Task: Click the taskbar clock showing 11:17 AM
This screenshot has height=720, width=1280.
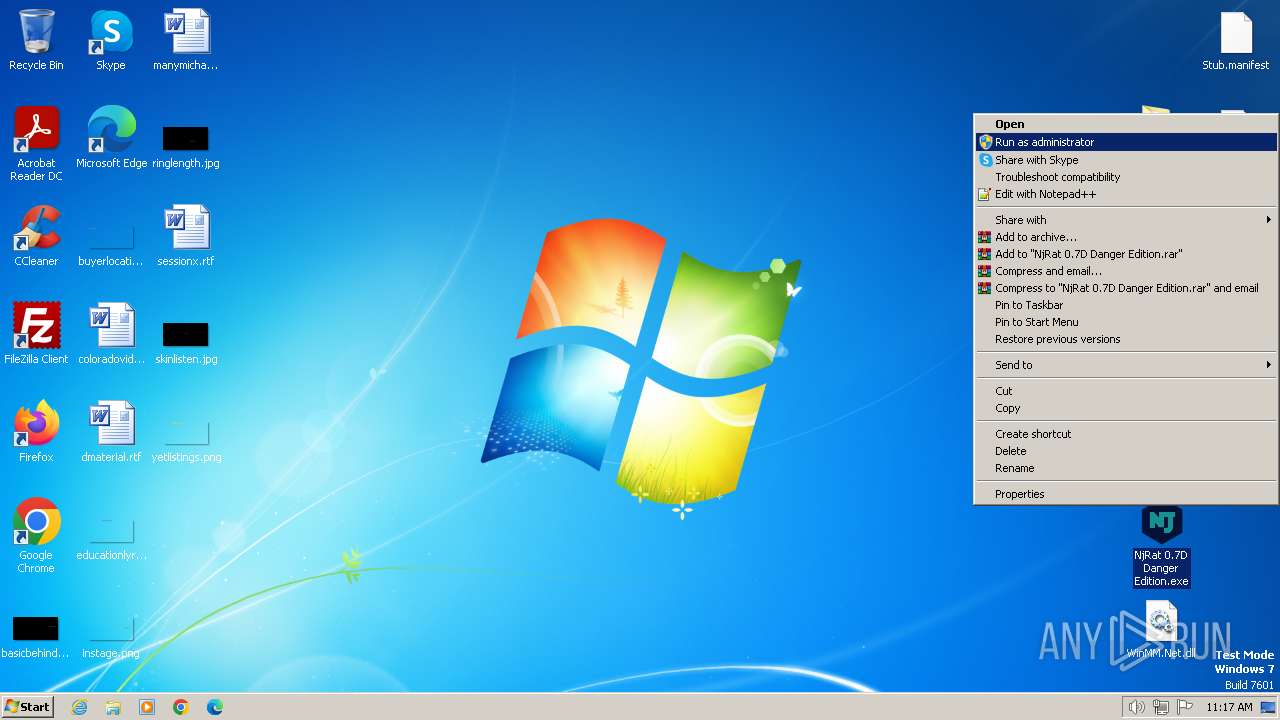Action: [x=1229, y=707]
